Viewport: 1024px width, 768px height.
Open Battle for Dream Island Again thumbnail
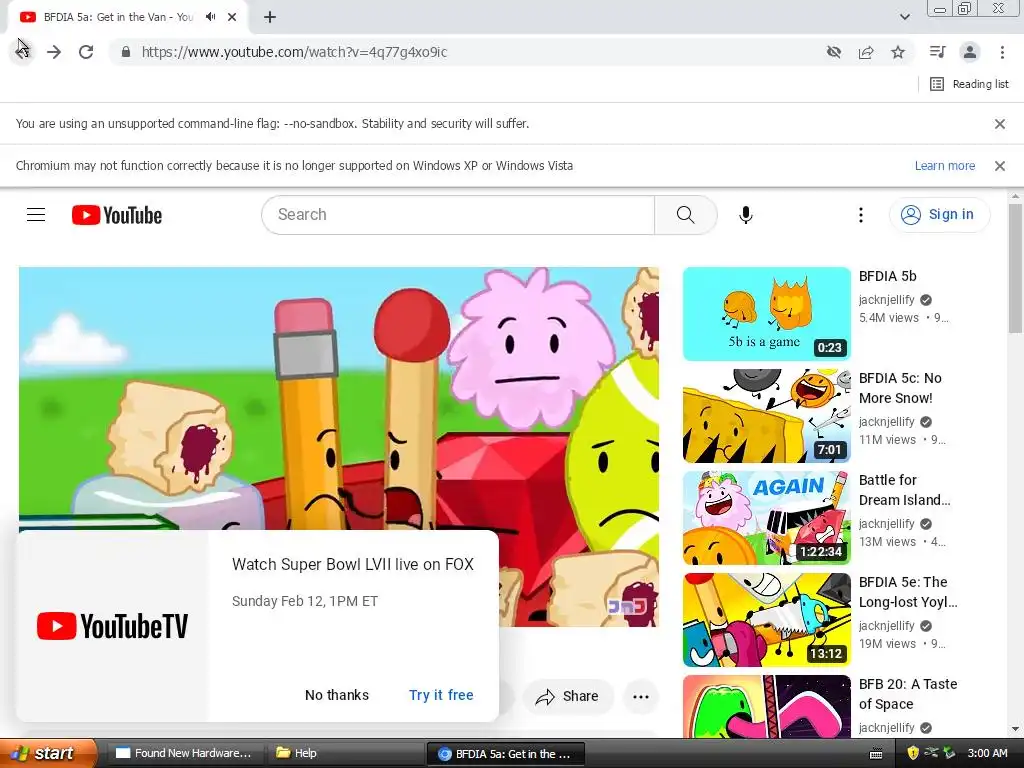(767, 518)
